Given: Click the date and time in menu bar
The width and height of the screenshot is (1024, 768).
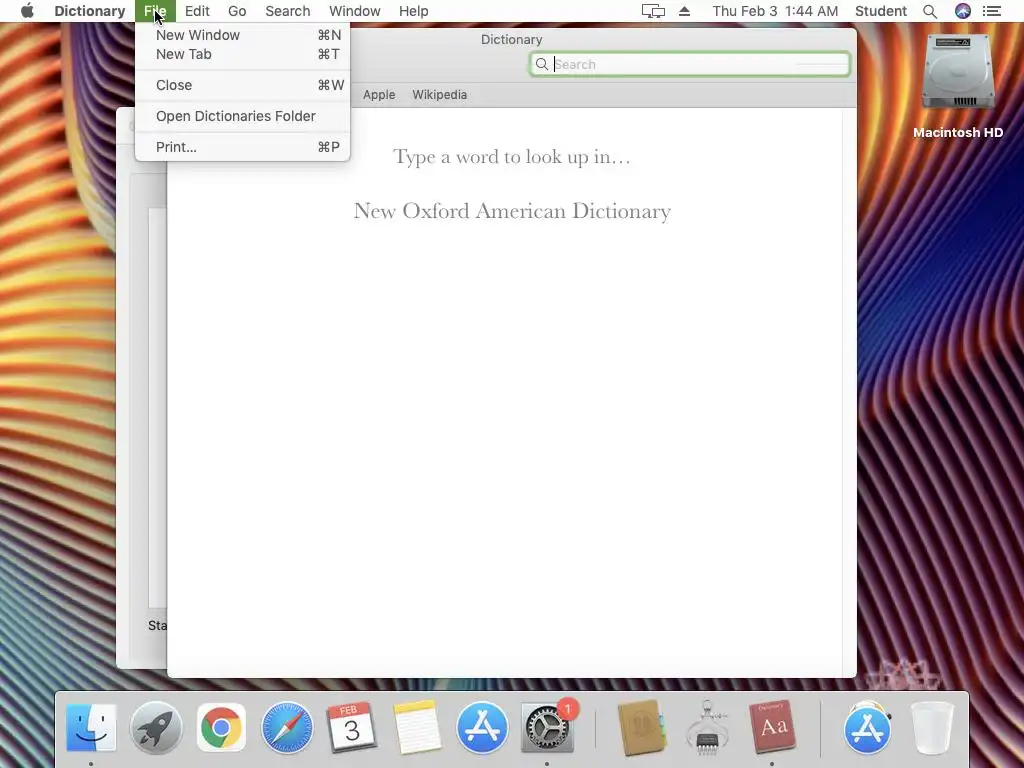Looking at the screenshot, I should [775, 11].
